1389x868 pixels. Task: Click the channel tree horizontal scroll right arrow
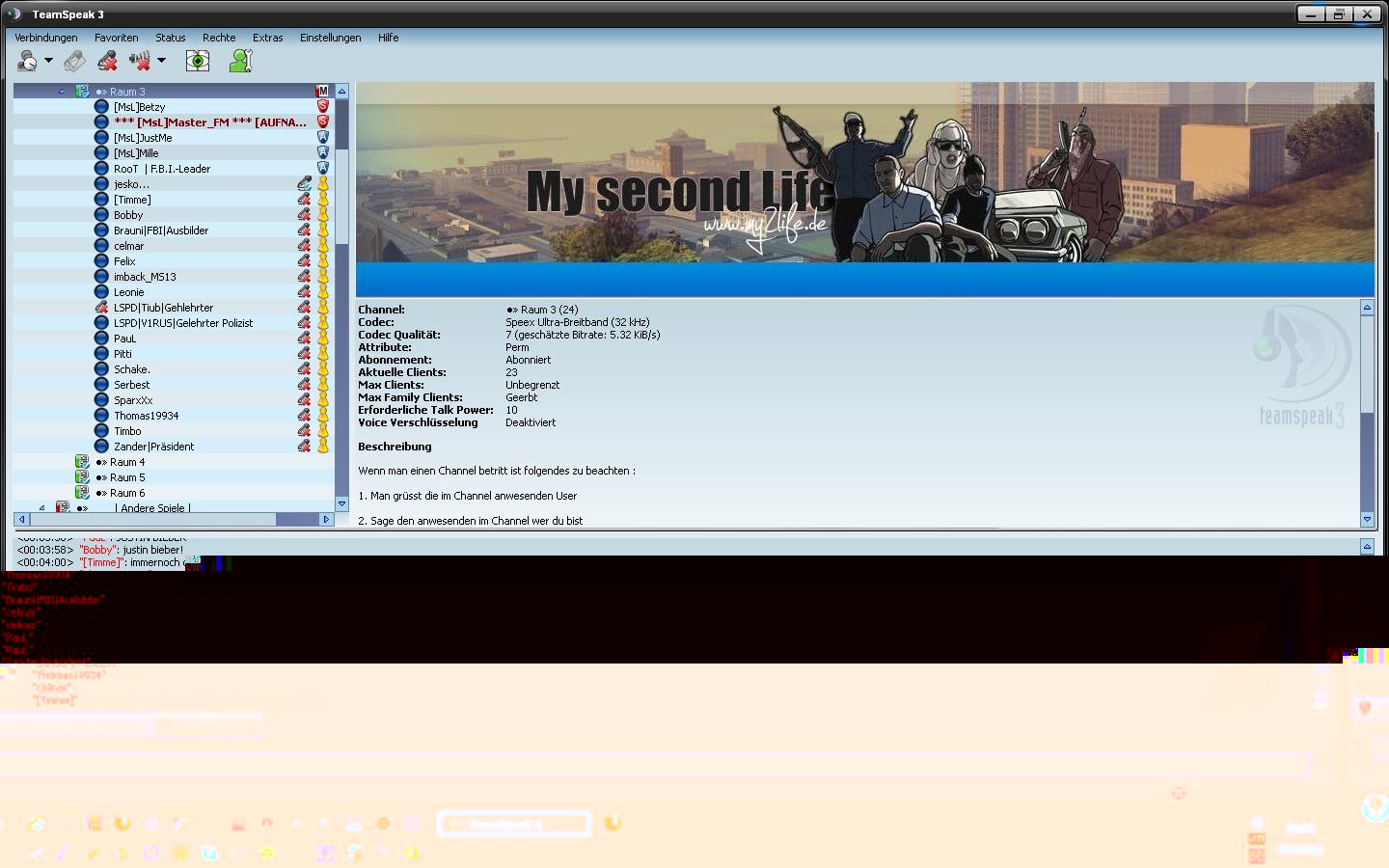pyautogui.click(x=326, y=519)
